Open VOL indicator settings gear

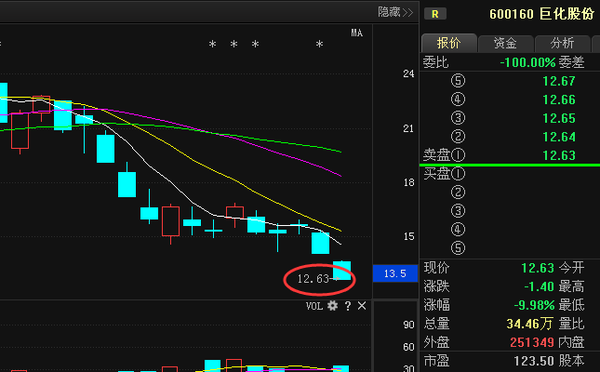click(333, 306)
